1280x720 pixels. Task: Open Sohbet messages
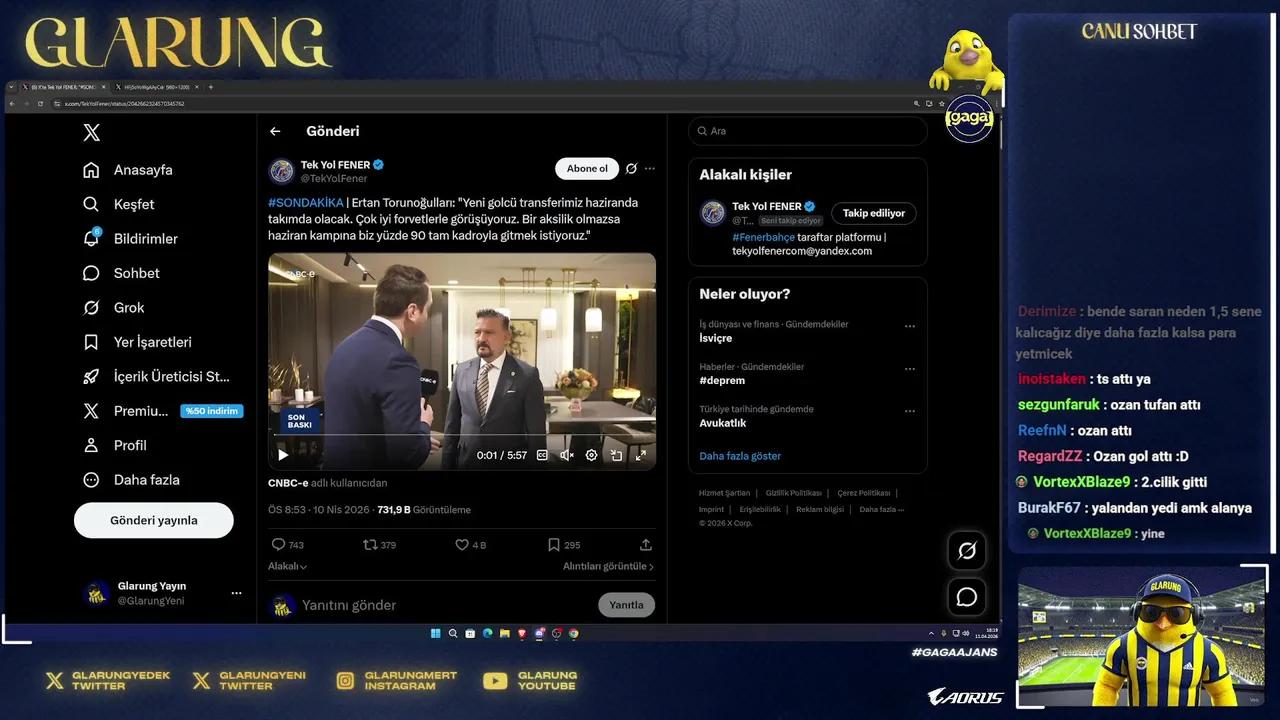[x=122, y=273]
